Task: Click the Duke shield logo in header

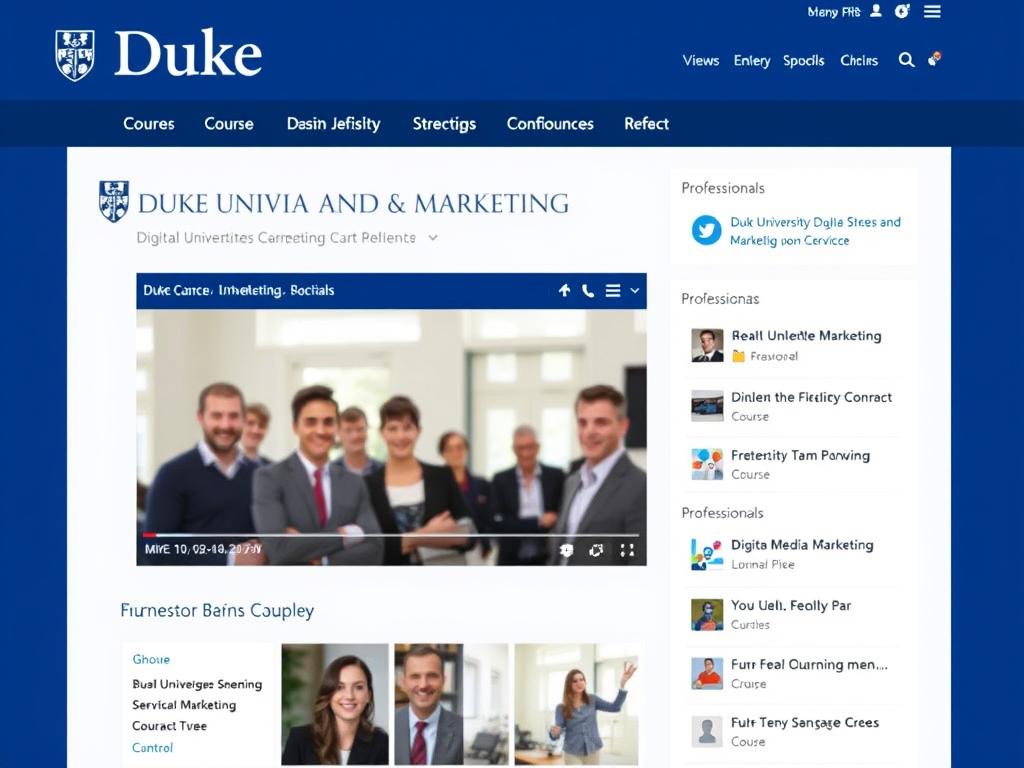Action: [x=74, y=55]
